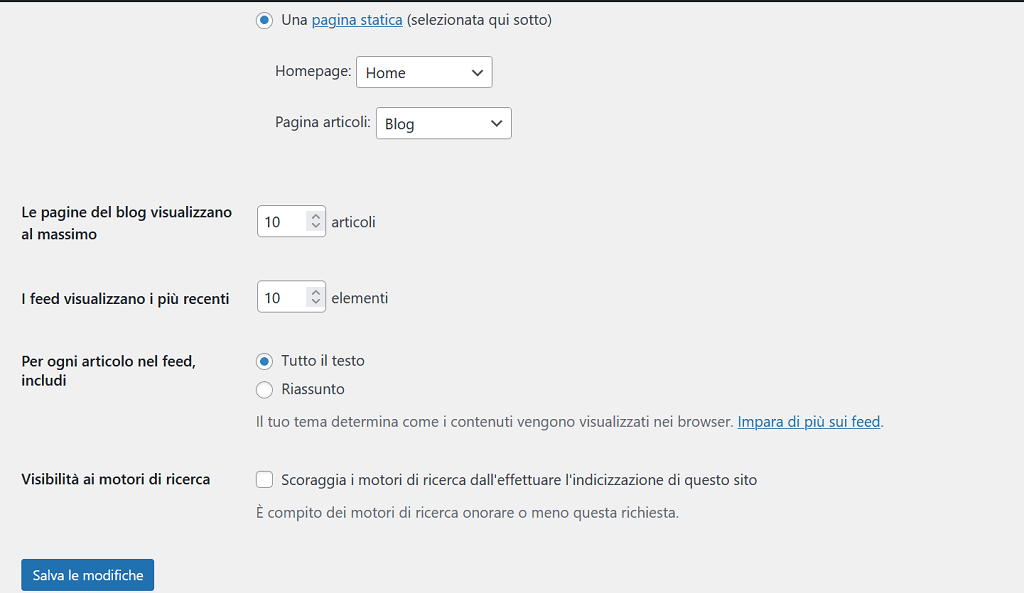Click the down arrow on the articoli spinner
The image size is (1024, 593).
(x=312, y=227)
